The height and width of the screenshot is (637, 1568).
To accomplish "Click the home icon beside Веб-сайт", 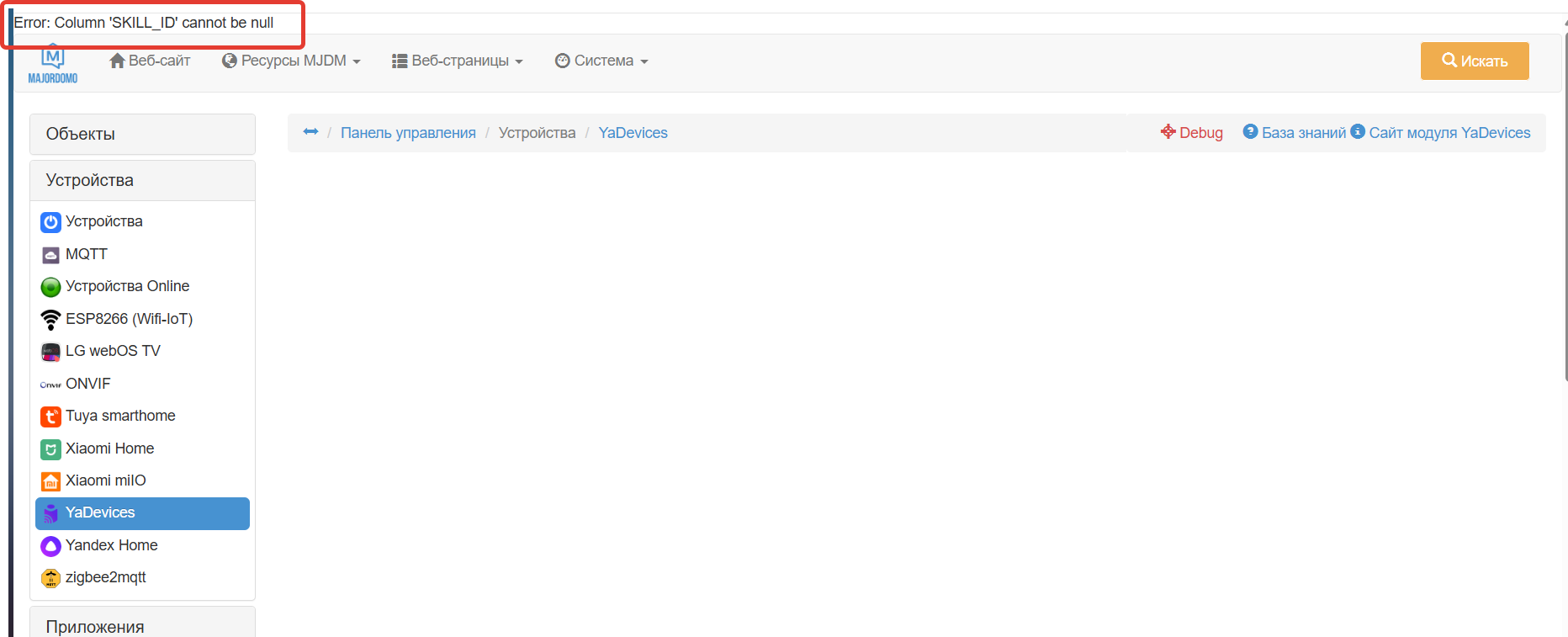I will (x=118, y=61).
